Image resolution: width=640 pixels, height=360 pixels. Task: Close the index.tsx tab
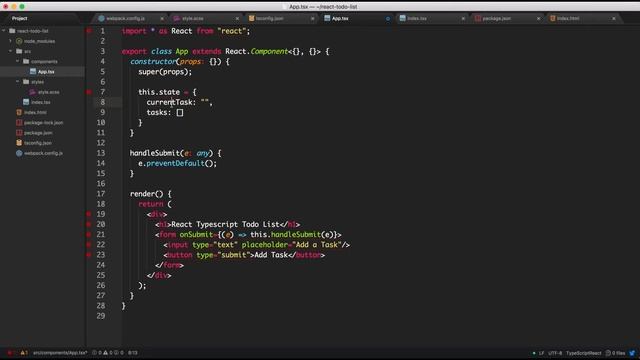(463, 18)
